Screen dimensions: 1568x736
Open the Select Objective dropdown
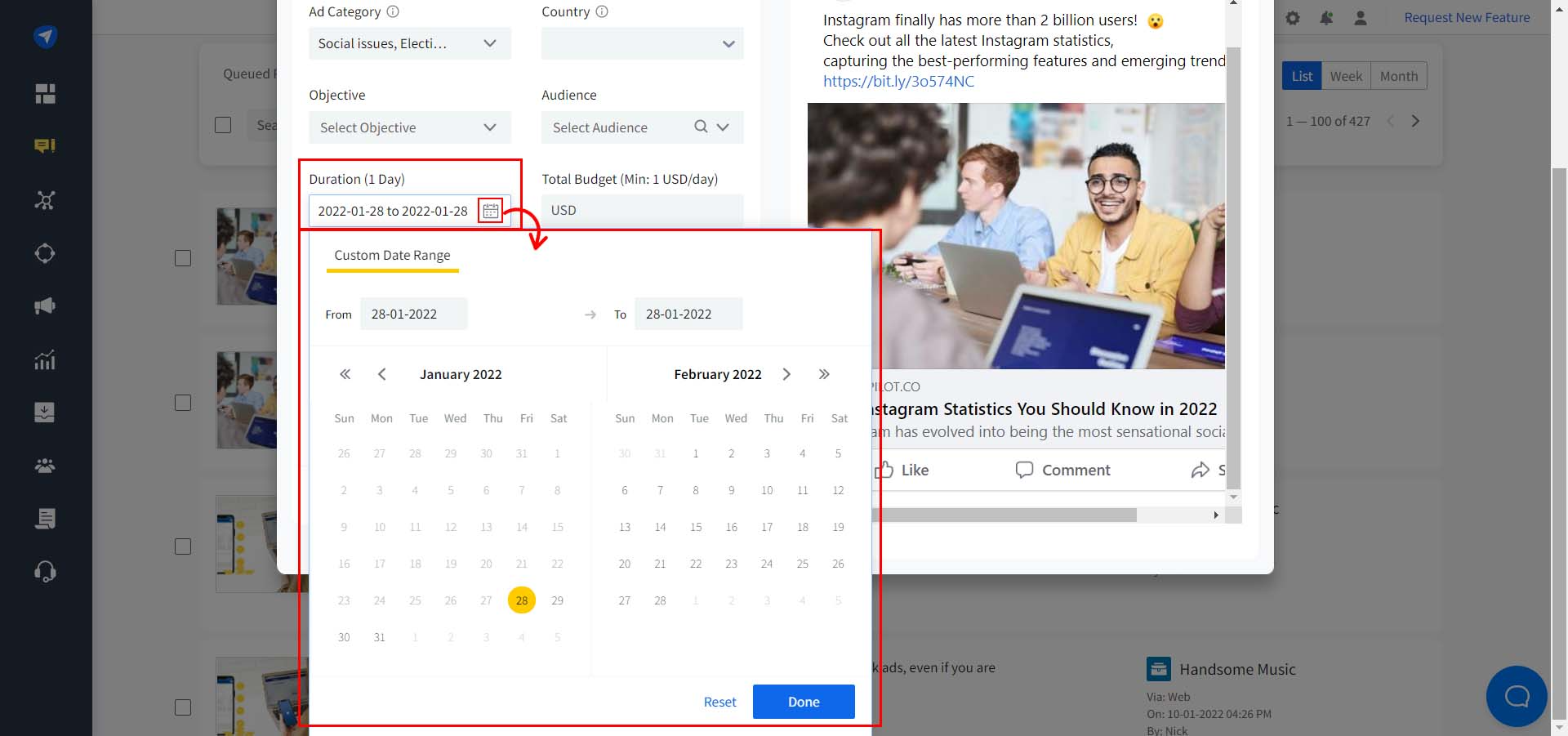410,127
